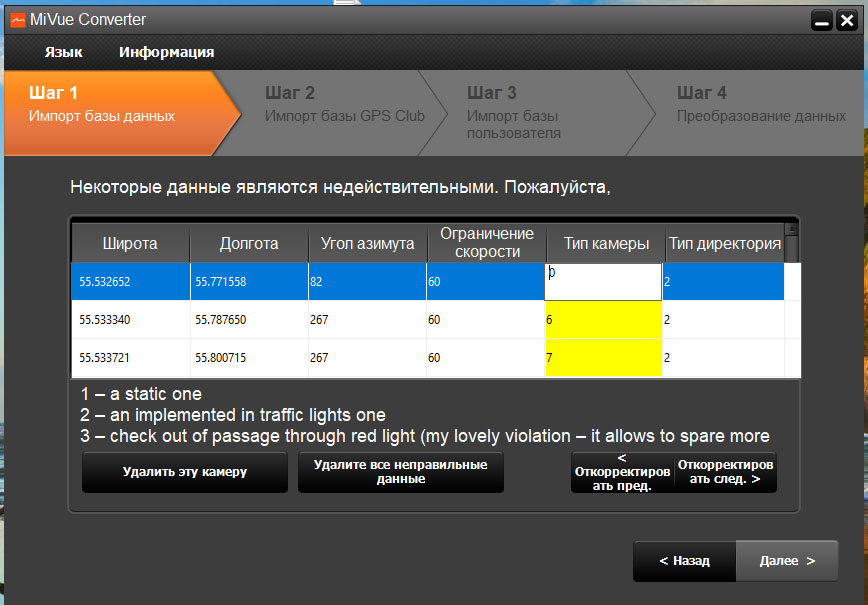
Task: Minimize the MiVue Converter window
Action: 821,20
